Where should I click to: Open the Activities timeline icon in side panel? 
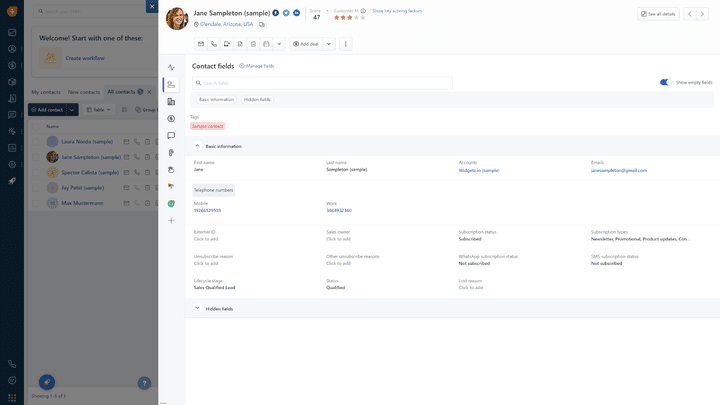pos(171,68)
